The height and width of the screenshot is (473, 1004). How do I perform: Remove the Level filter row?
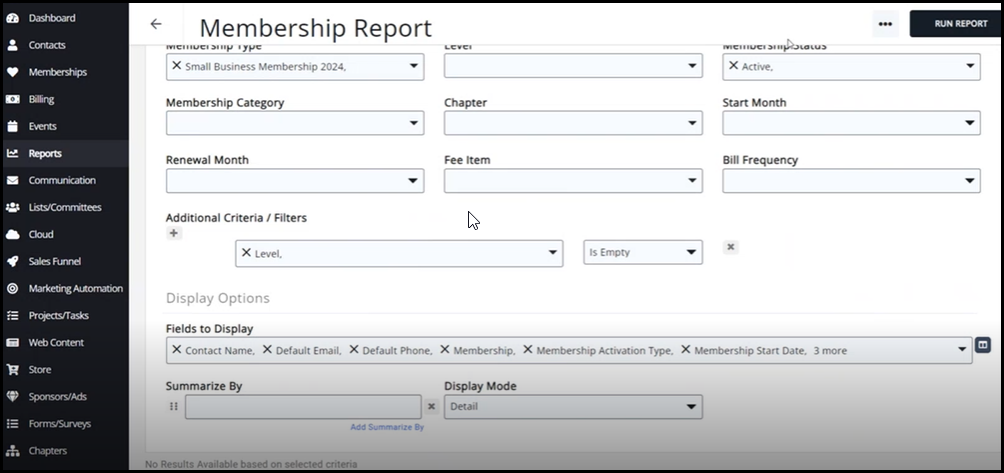[730, 247]
